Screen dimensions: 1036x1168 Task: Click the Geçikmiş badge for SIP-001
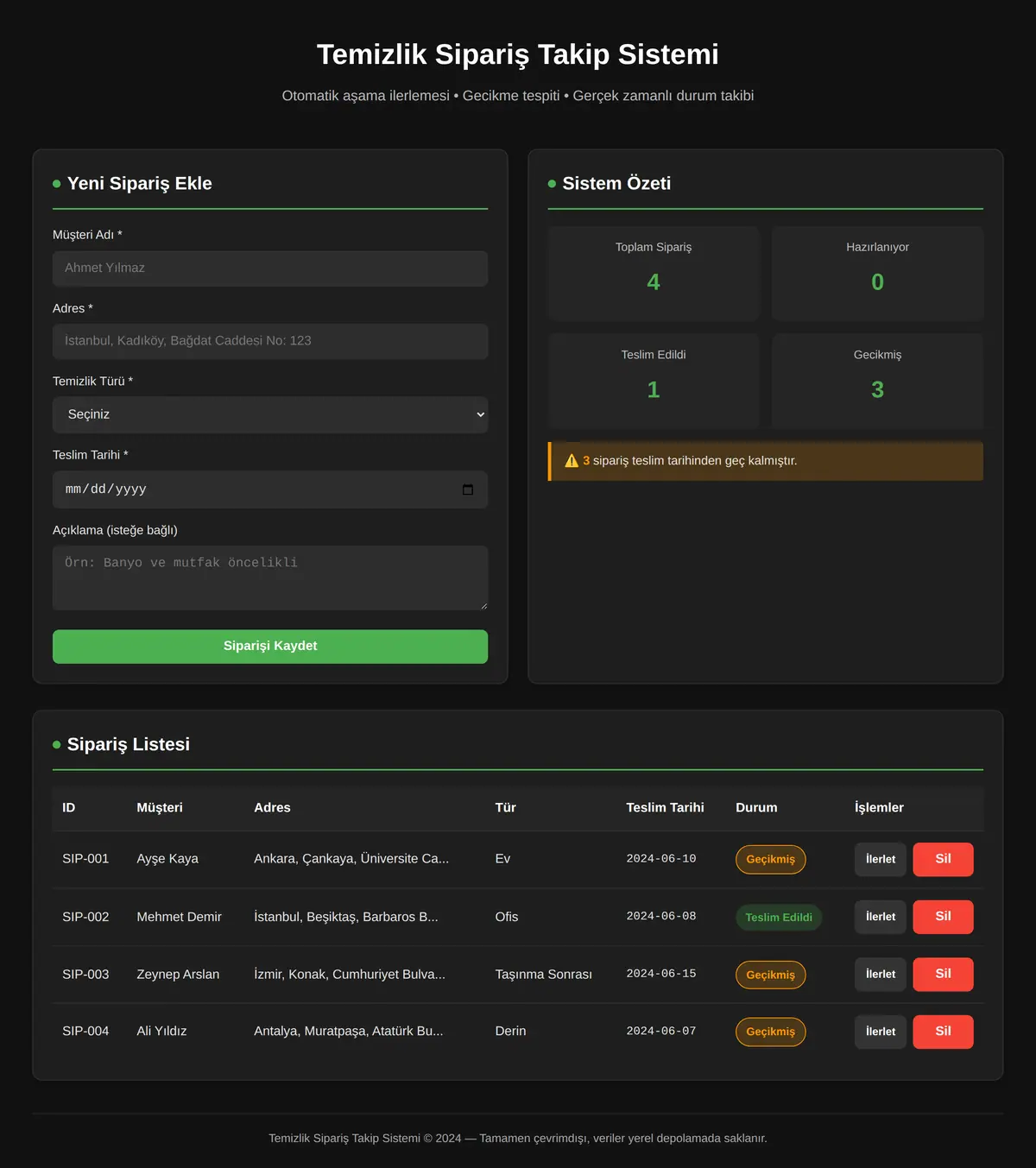pos(770,860)
